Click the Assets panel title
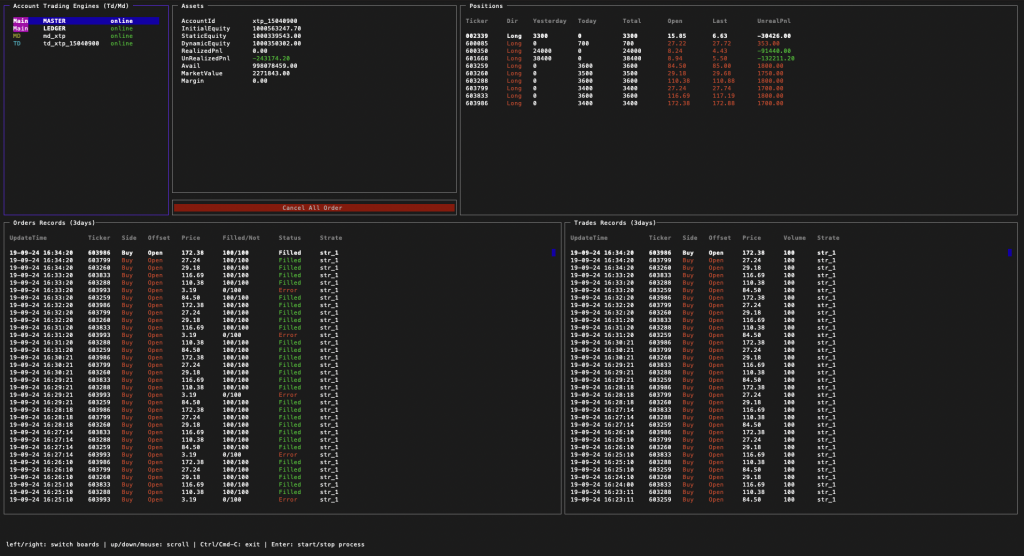Image resolution: width=1024 pixels, height=556 pixels. (x=193, y=6)
